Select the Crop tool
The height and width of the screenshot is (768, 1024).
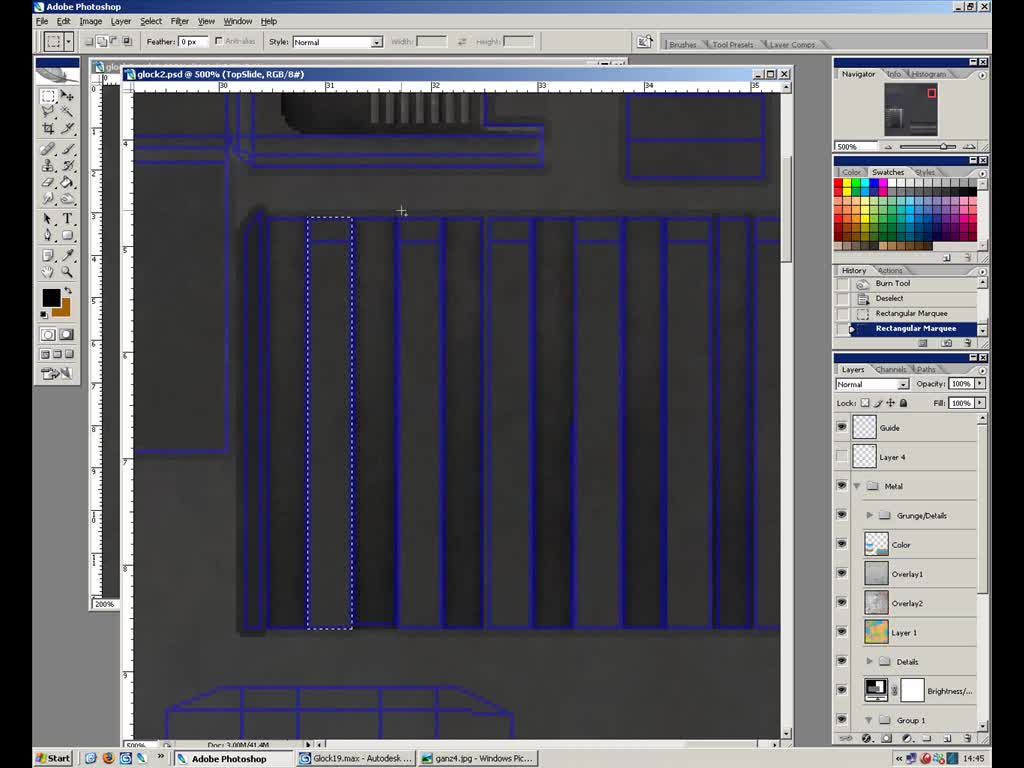[x=48, y=128]
